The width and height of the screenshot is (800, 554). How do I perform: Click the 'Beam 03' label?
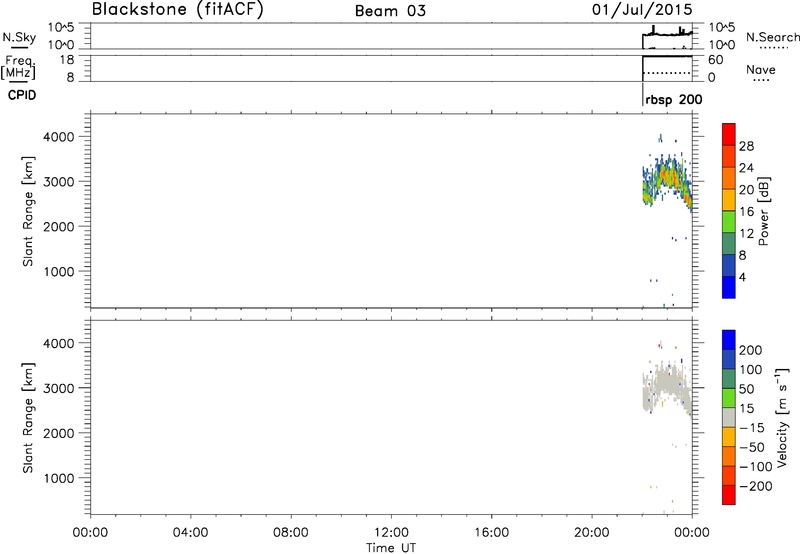pos(390,11)
